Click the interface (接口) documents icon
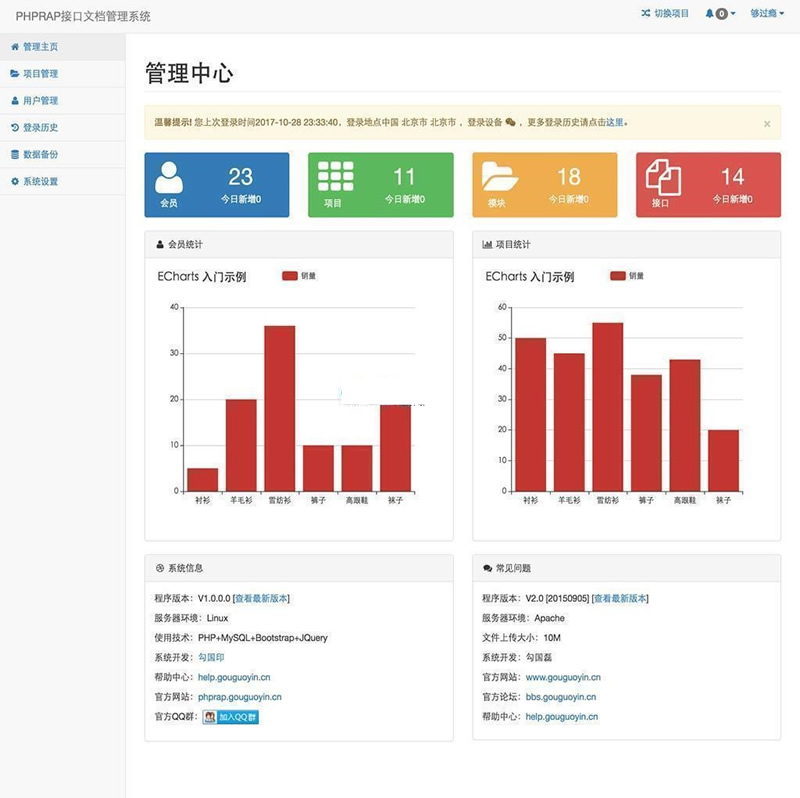 (663, 178)
